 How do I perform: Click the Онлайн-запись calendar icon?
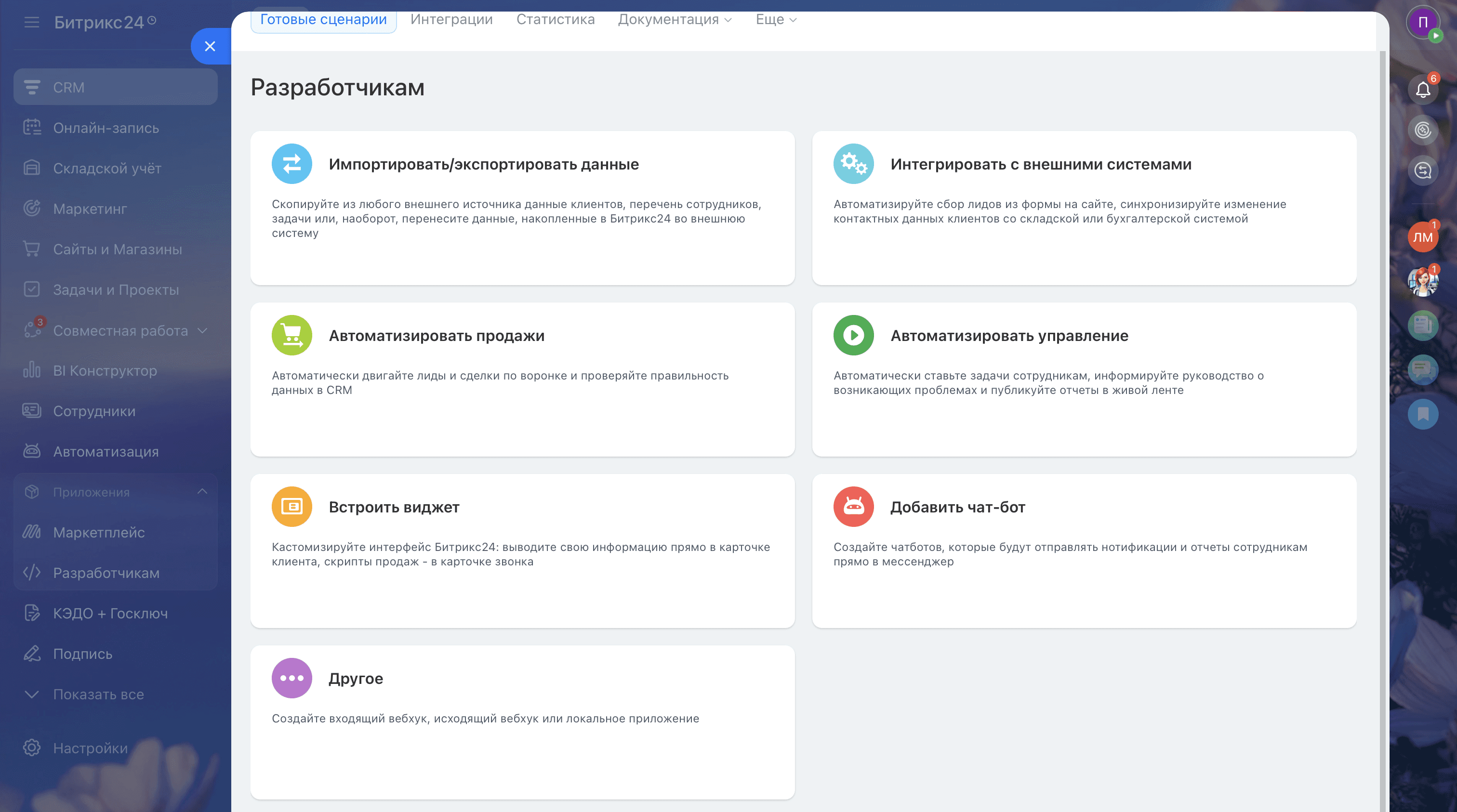click(32, 127)
